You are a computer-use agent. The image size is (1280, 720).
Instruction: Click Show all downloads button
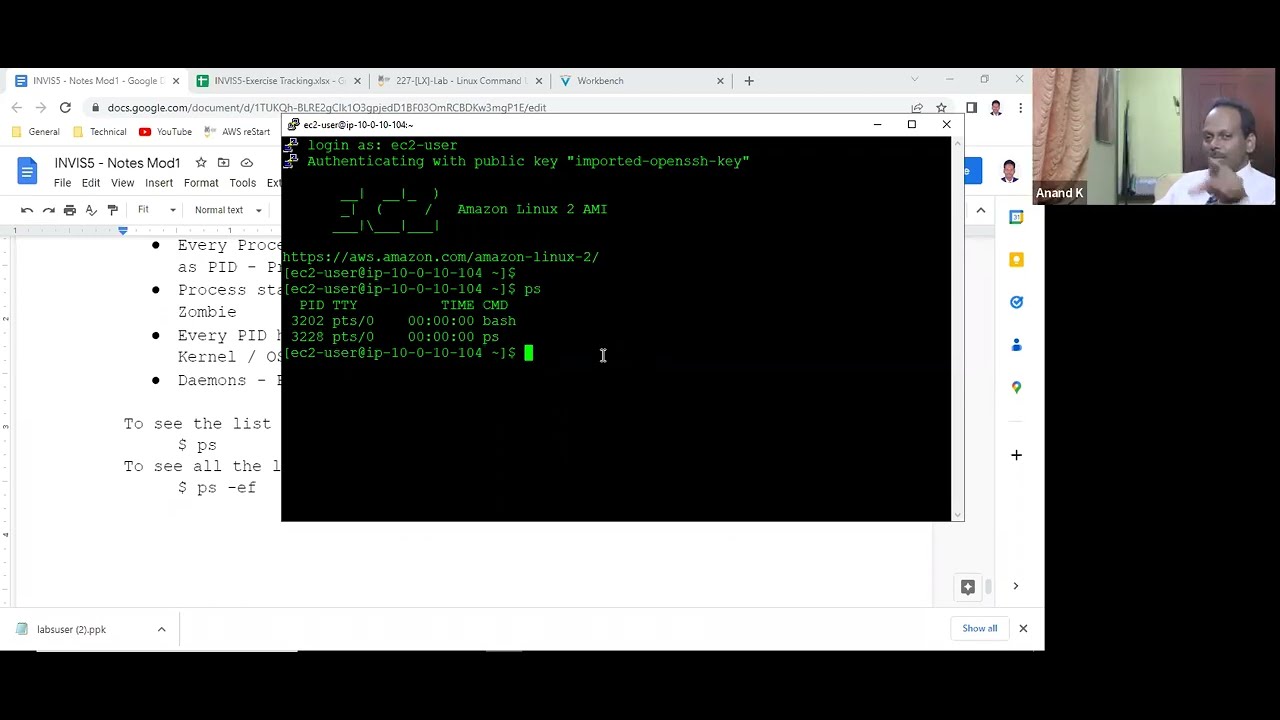click(x=980, y=628)
